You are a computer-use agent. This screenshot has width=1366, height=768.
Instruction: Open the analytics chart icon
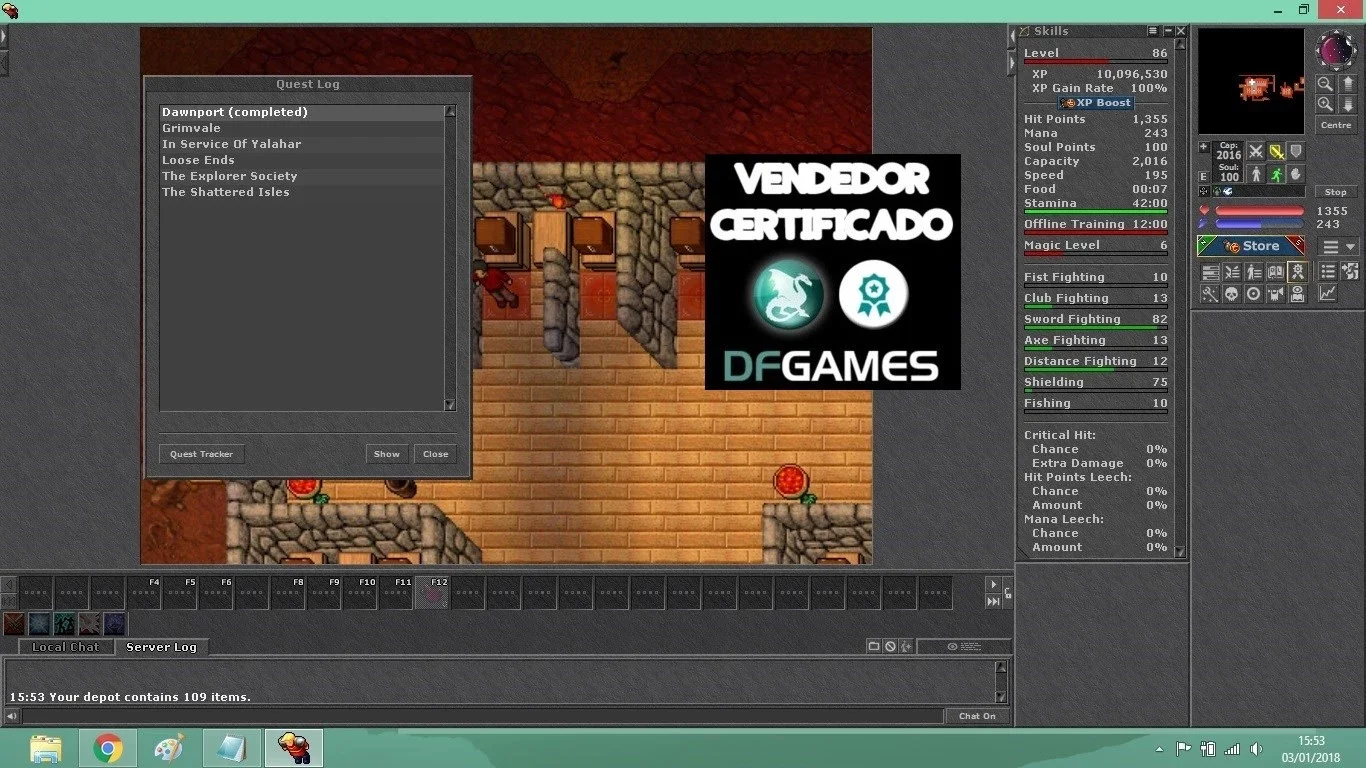[1328, 293]
